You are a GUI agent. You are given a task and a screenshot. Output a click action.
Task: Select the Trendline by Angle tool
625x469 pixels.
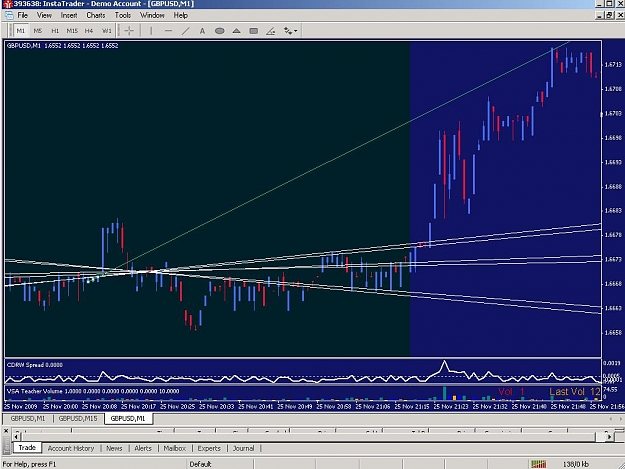click(x=271, y=31)
